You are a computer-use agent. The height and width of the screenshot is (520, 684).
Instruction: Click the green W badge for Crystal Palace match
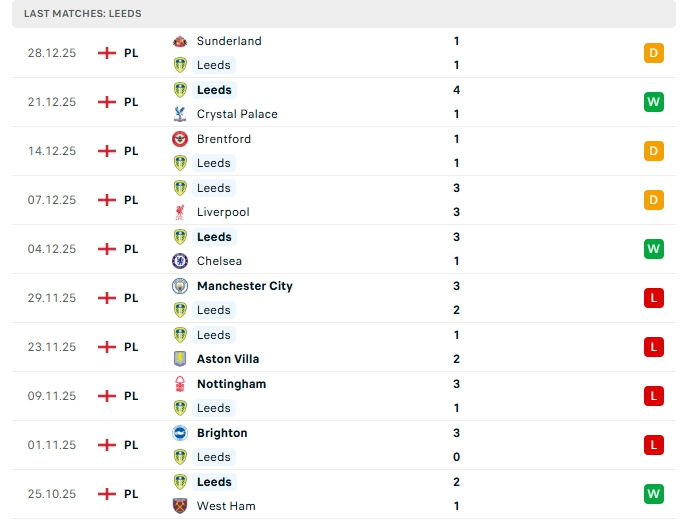[654, 102]
